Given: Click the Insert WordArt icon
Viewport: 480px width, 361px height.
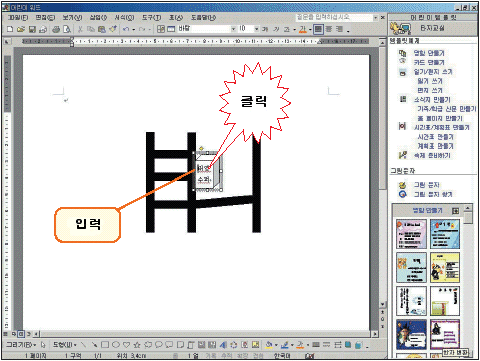Looking at the screenshot, I should pyautogui.click(x=223, y=345).
